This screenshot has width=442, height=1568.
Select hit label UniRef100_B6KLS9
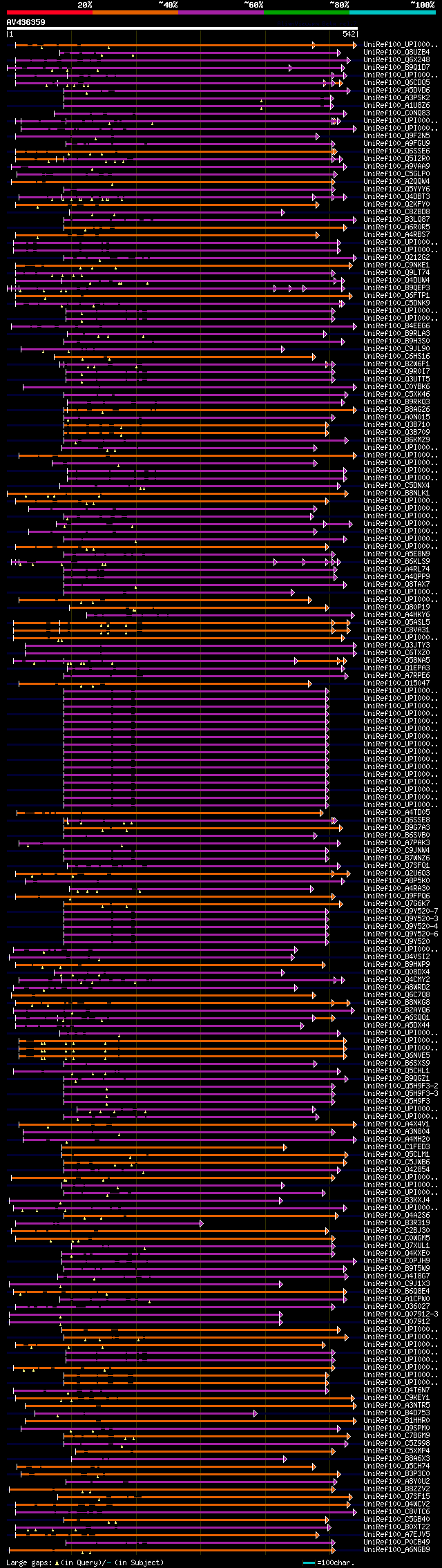pos(396,562)
